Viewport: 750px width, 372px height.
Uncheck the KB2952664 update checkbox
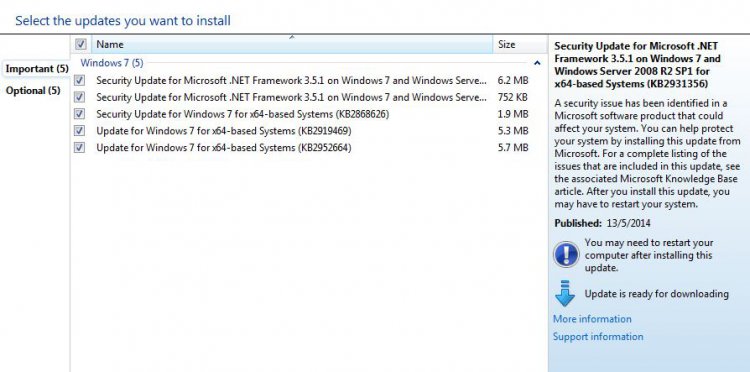(x=79, y=148)
